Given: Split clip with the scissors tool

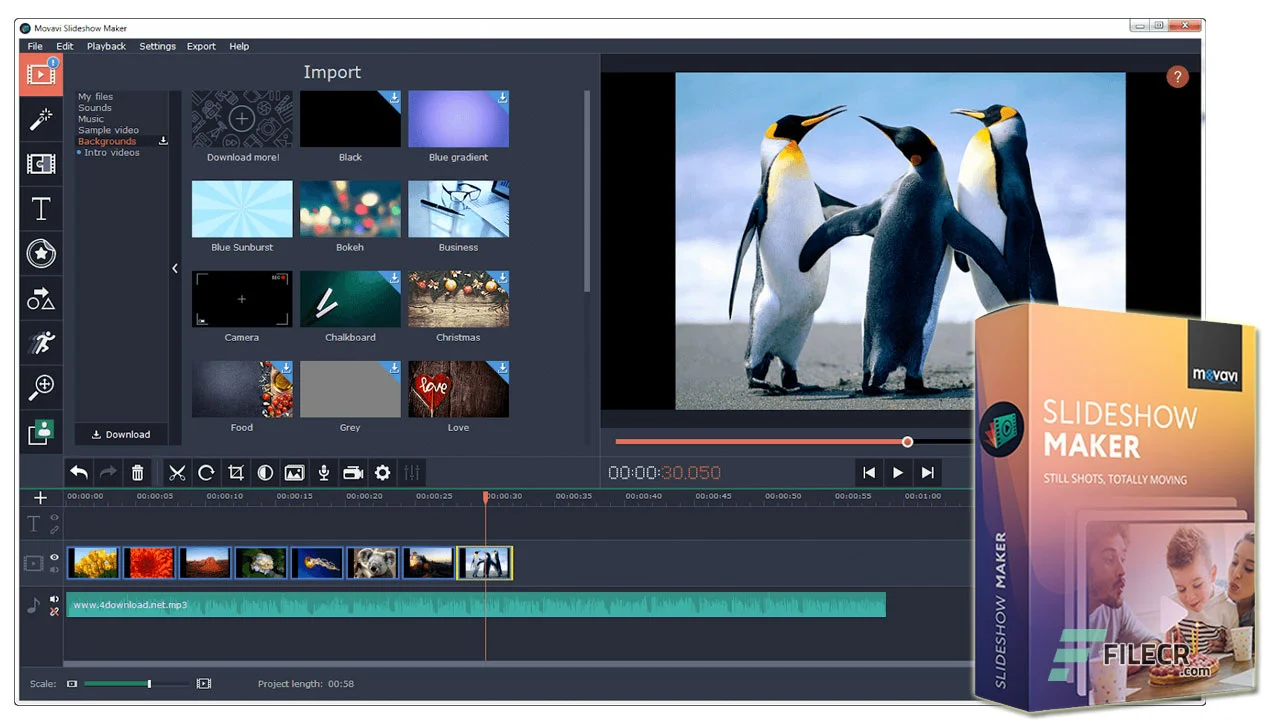Looking at the screenshot, I should tap(177, 473).
